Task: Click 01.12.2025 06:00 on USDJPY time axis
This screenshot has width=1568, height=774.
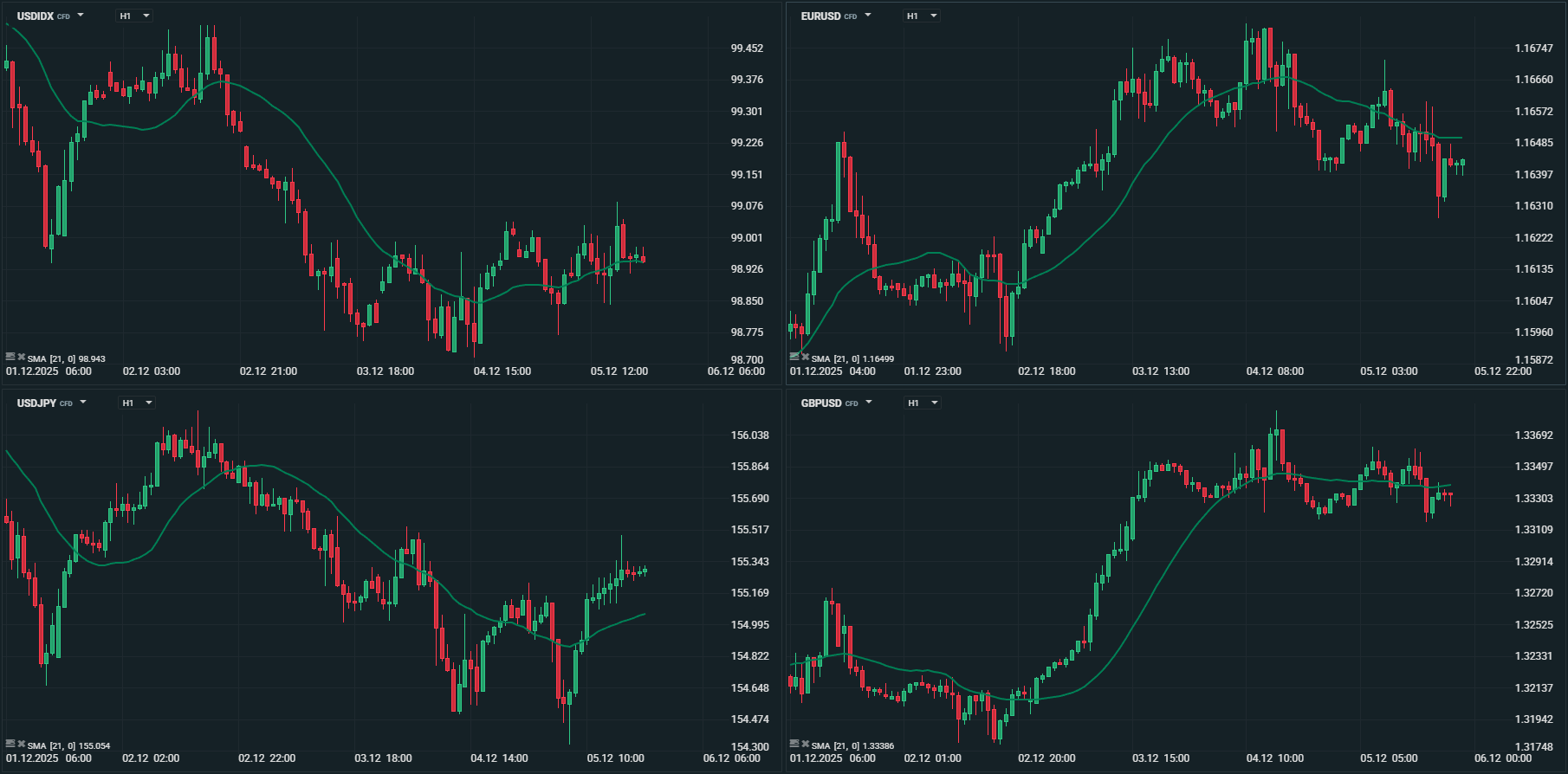Action: click(x=49, y=758)
